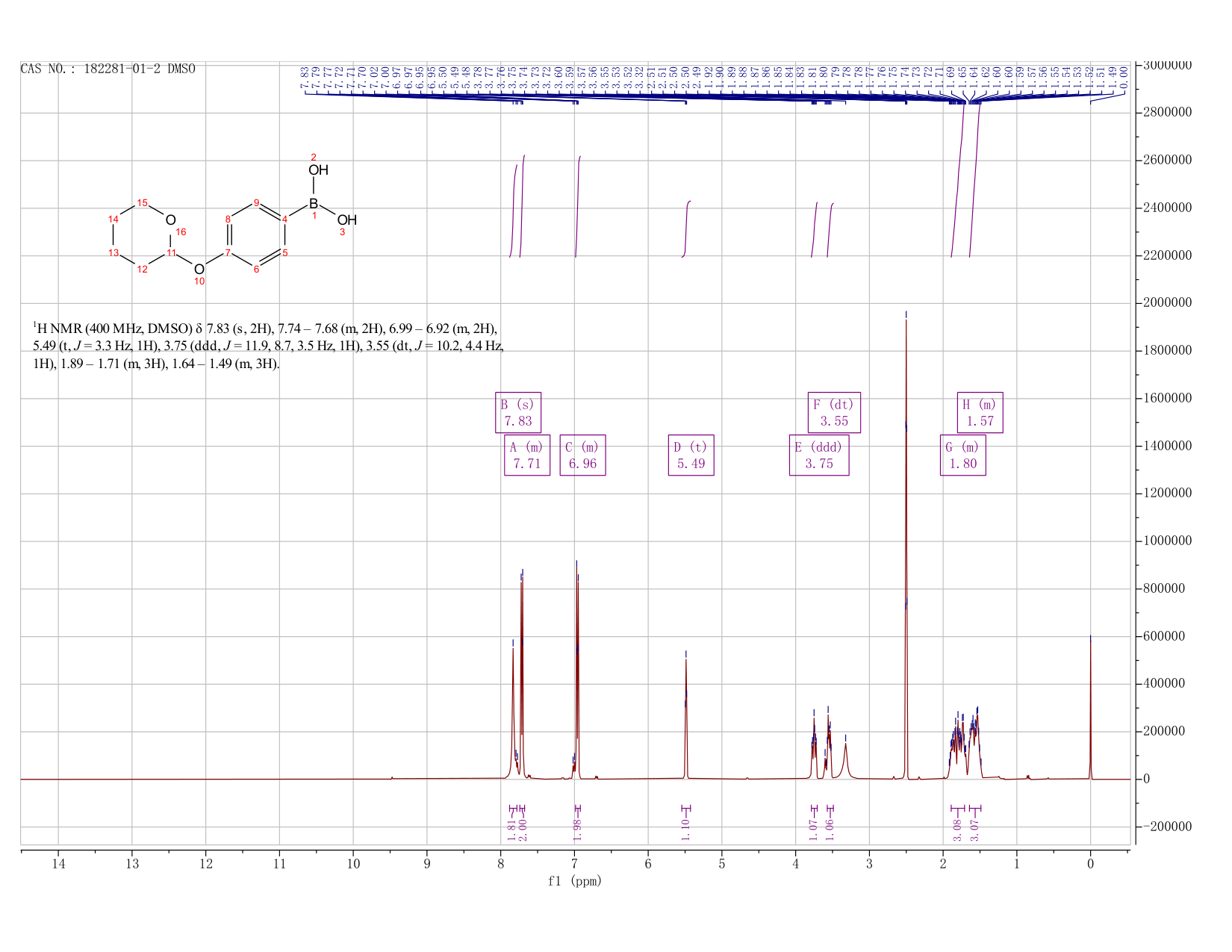Viewport: 1232px width, 952px height.
Task: Select the upper OH group labeled 2
Action: click(x=318, y=170)
